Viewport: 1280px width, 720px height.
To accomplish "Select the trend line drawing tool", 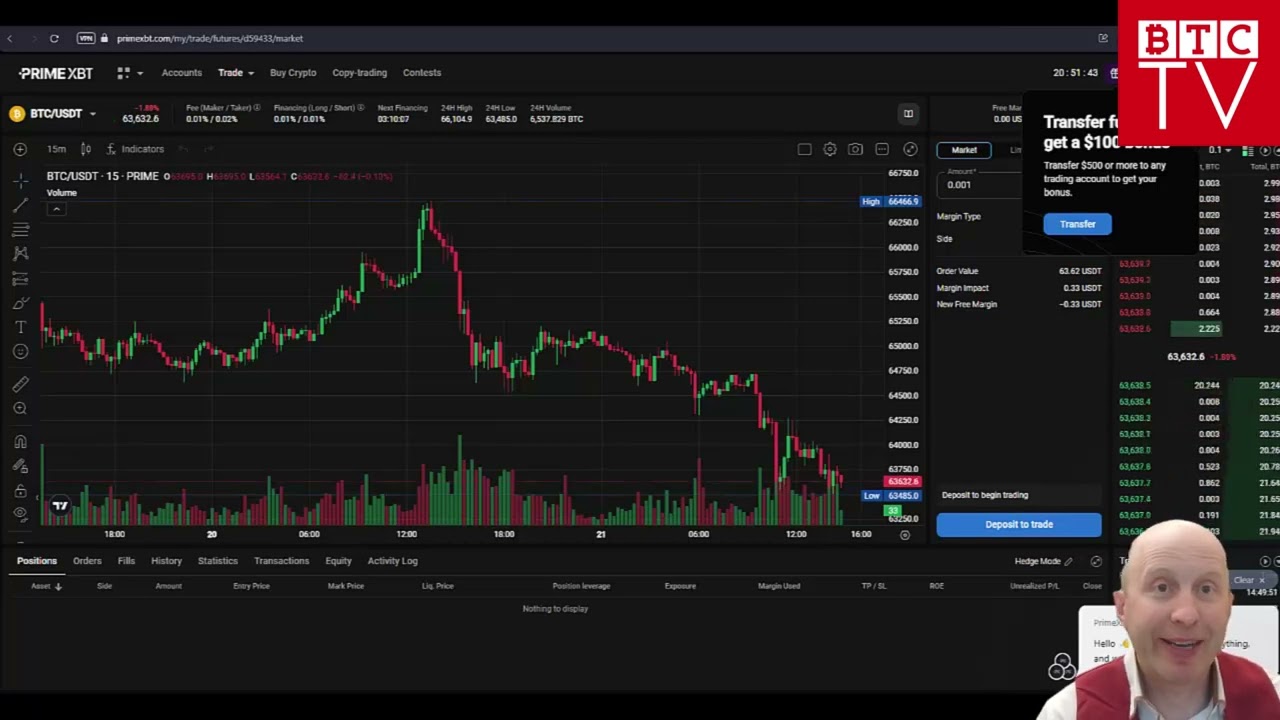I will coord(20,205).
